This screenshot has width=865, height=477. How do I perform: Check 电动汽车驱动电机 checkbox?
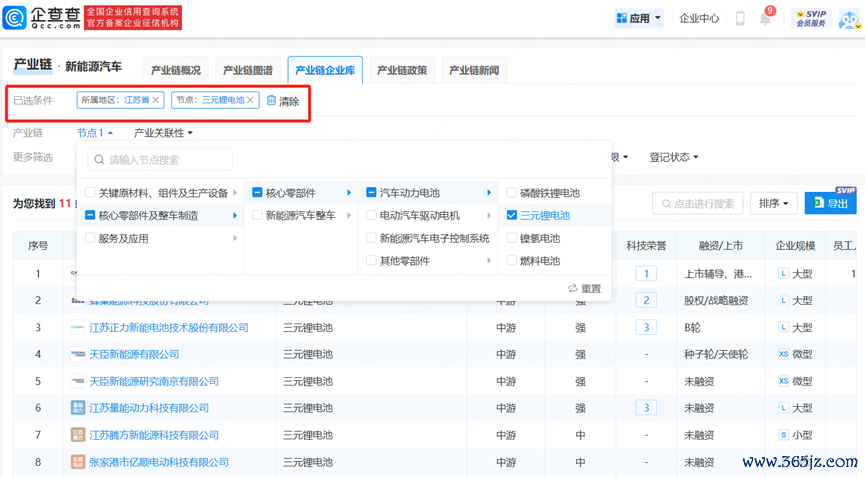[x=371, y=215]
